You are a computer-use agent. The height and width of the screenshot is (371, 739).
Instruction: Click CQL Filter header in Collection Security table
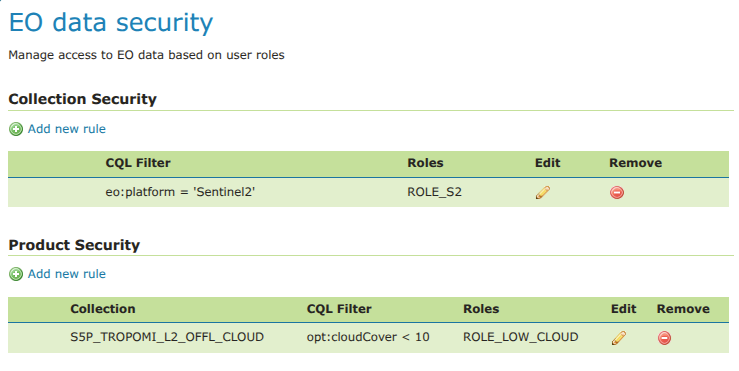click(138, 163)
